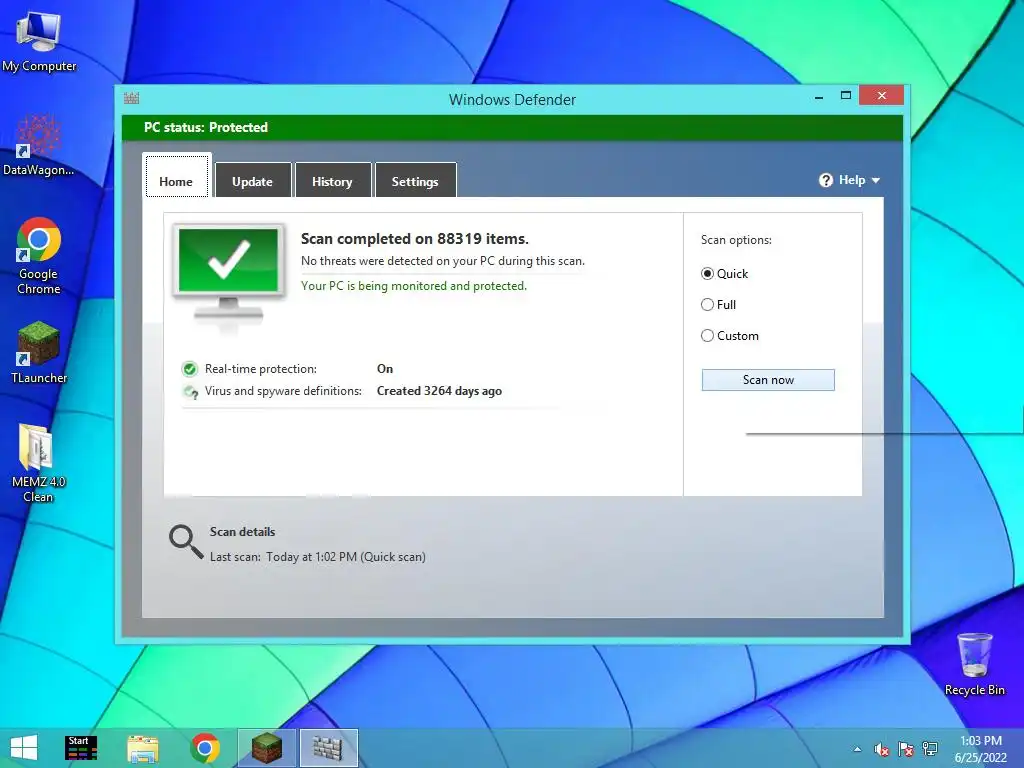This screenshot has width=1024, height=768.
Task: Click the Real-time protection status icon
Action: (x=189, y=369)
